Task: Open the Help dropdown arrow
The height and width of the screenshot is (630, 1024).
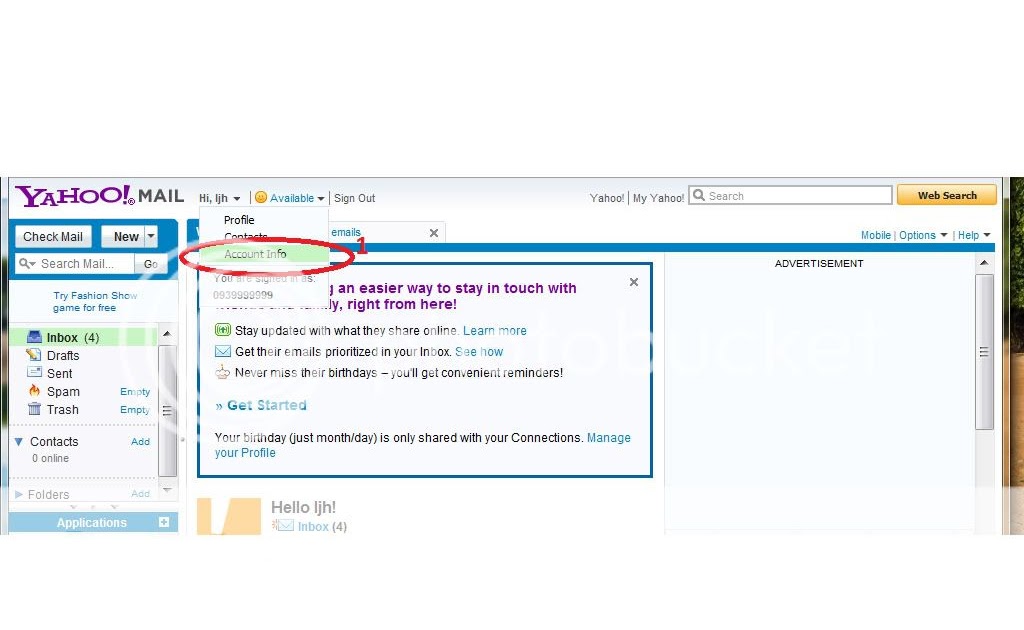Action: point(987,235)
